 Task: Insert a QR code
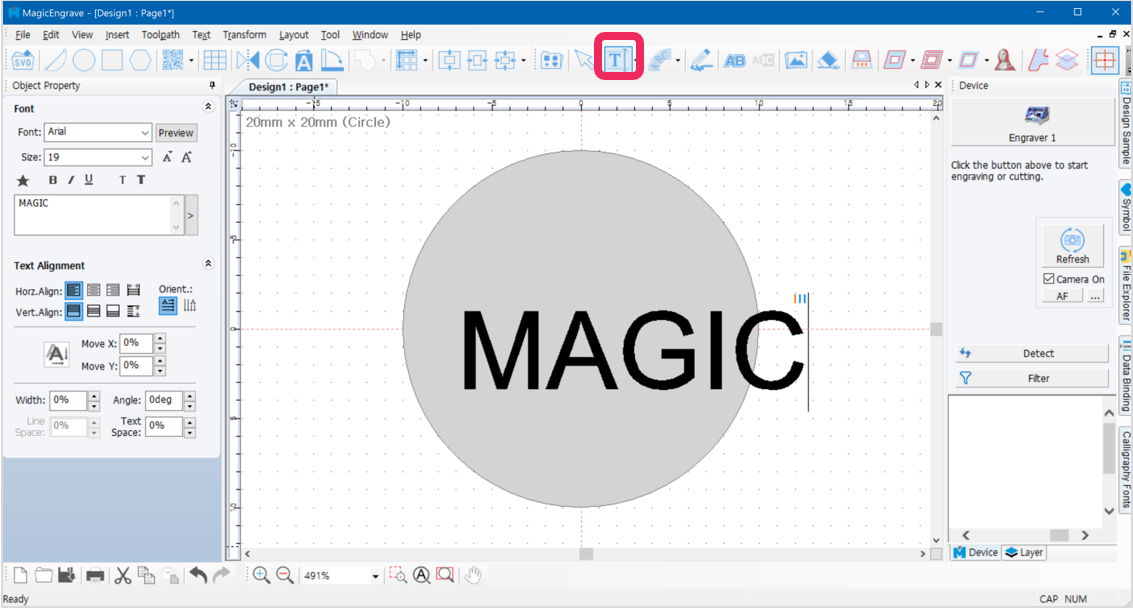173,60
